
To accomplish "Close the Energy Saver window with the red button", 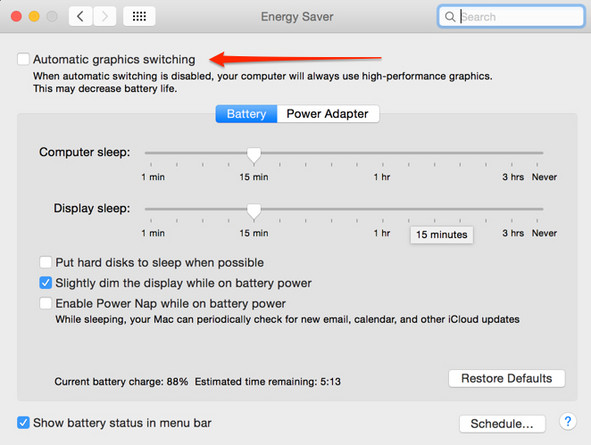I will pos(16,17).
